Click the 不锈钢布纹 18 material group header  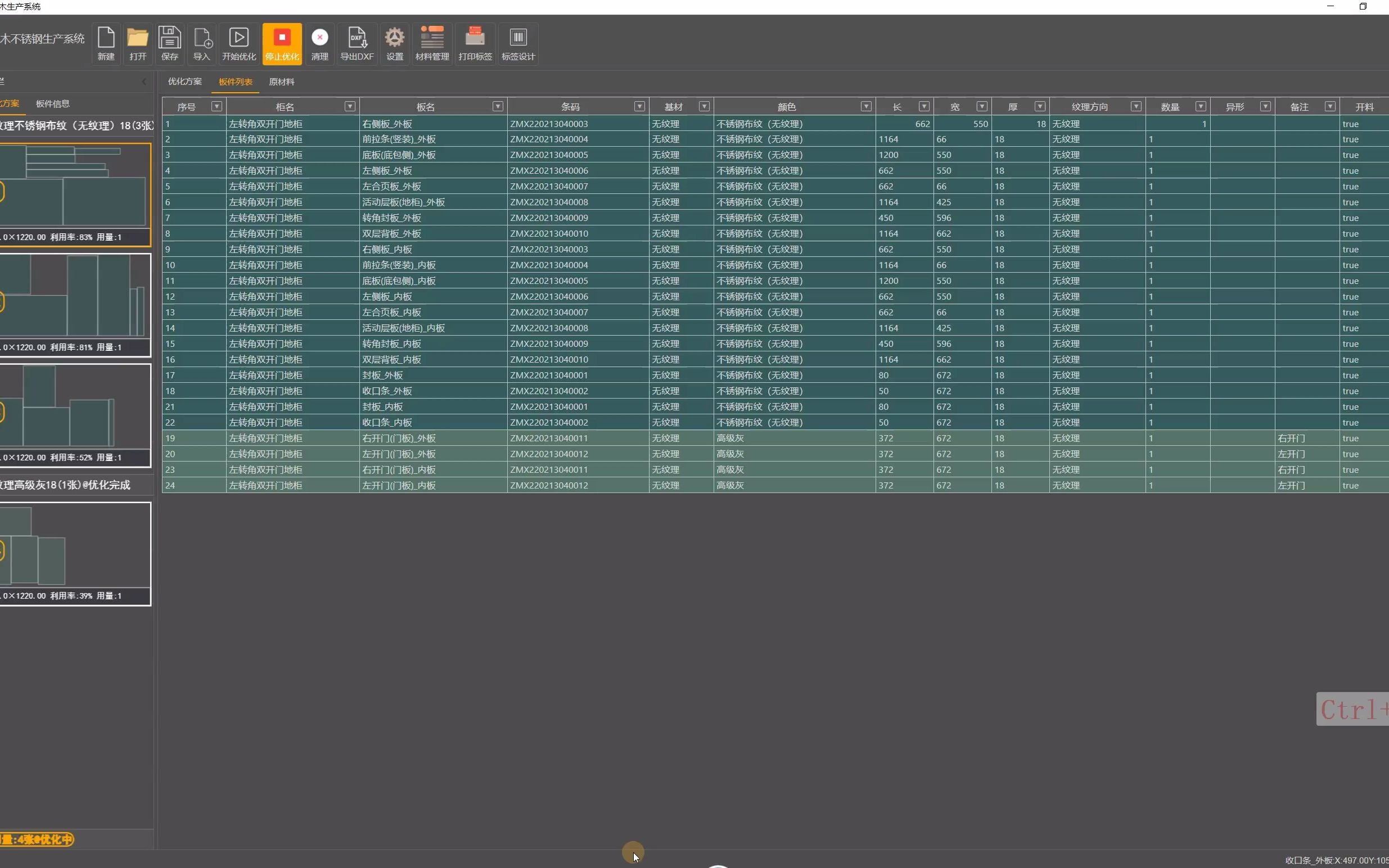[76, 126]
